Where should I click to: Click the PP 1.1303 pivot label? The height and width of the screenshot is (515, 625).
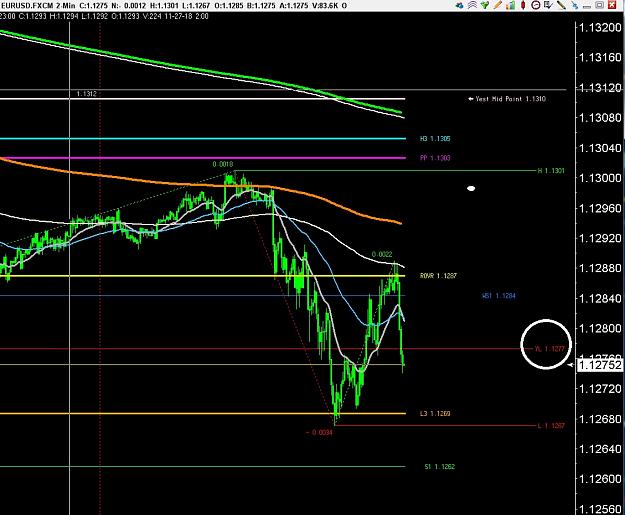pos(435,158)
